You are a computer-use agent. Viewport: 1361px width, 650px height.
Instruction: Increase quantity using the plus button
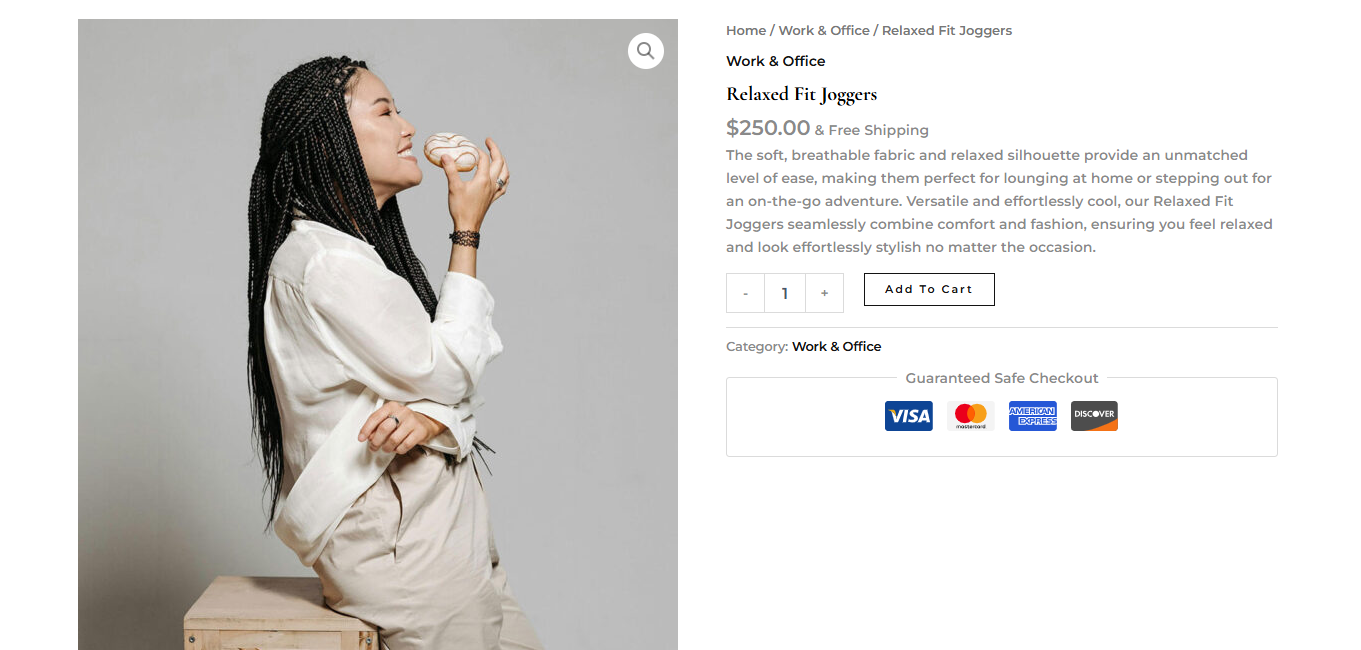[824, 292]
